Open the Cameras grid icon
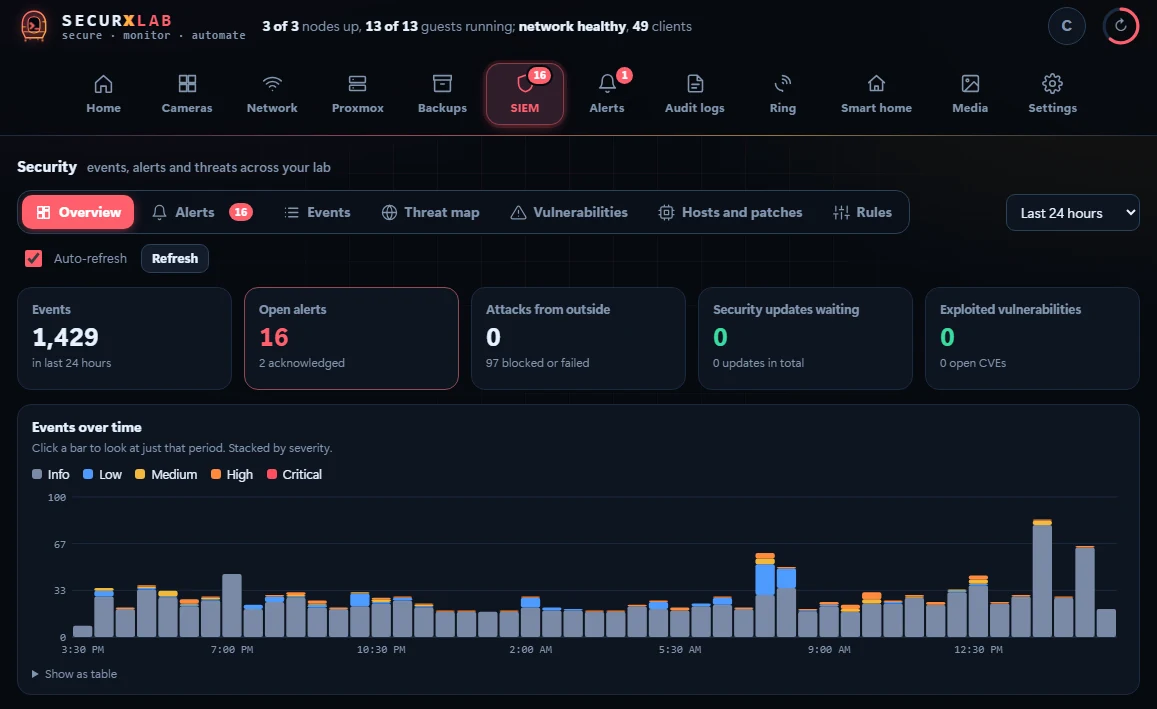This screenshot has width=1157, height=709. (187, 83)
